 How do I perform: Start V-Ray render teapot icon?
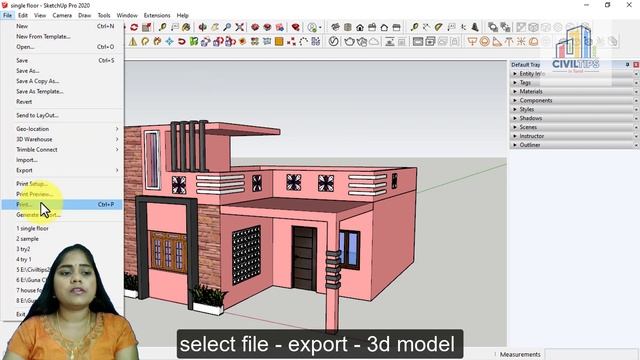tap(349, 41)
